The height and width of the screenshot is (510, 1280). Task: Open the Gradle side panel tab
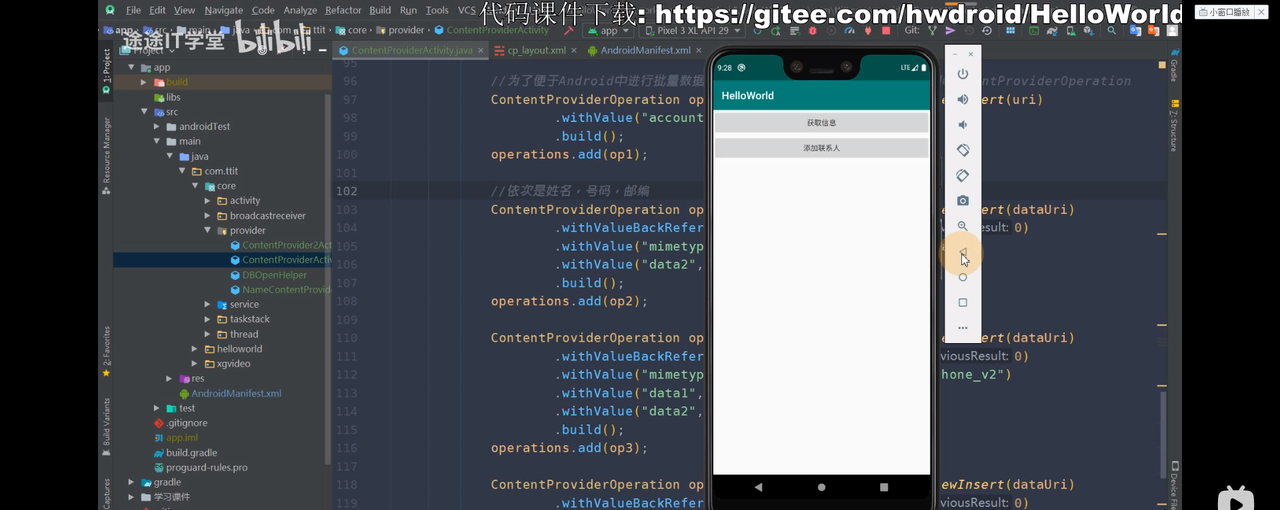[x=1174, y=69]
